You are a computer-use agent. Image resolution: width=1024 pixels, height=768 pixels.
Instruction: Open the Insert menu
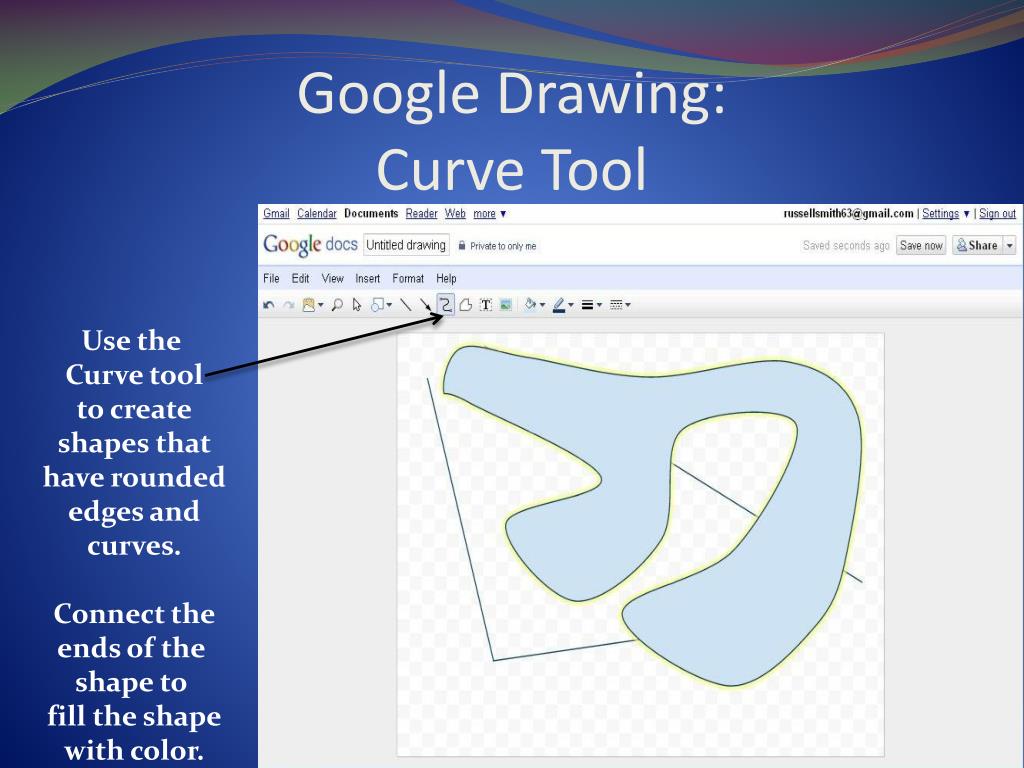[x=368, y=279]
